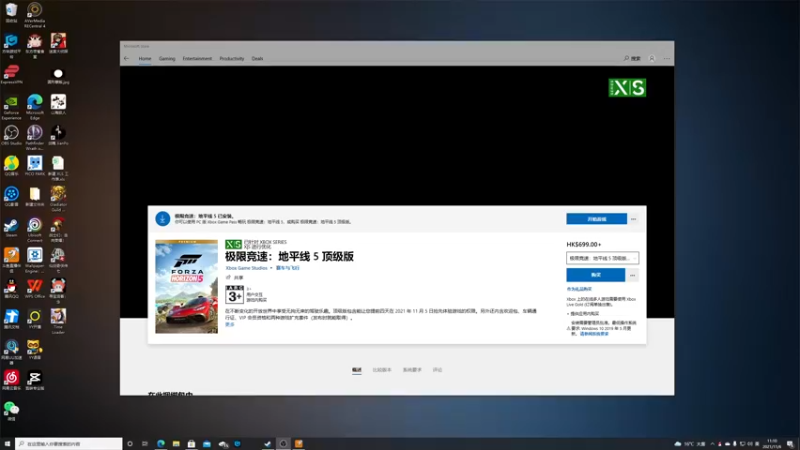This screenshot has height=450, width=800.
Task: Open Time Loader desktop shortcut
Action: [58, 321]
